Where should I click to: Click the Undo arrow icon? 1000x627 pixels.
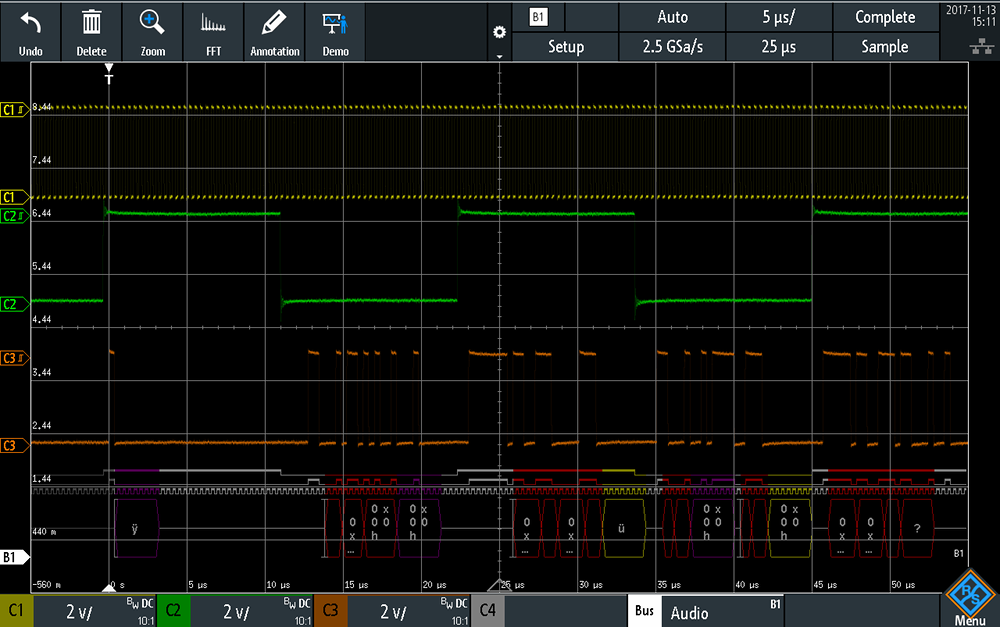tap(30, 24)
